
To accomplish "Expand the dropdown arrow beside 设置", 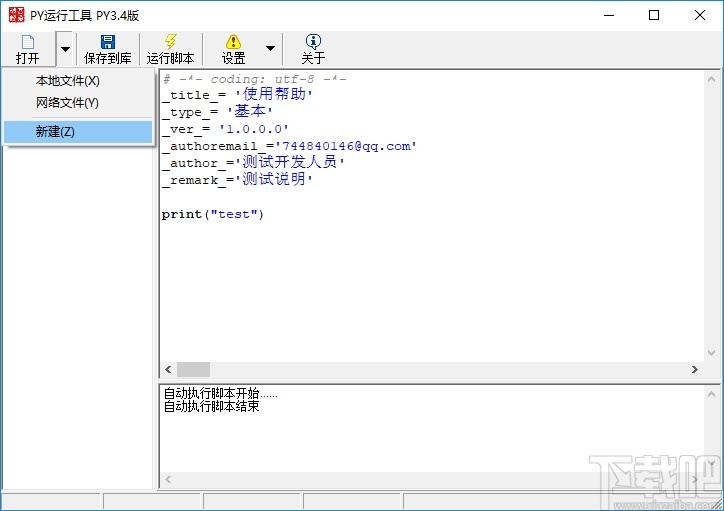I will [271, 48].
